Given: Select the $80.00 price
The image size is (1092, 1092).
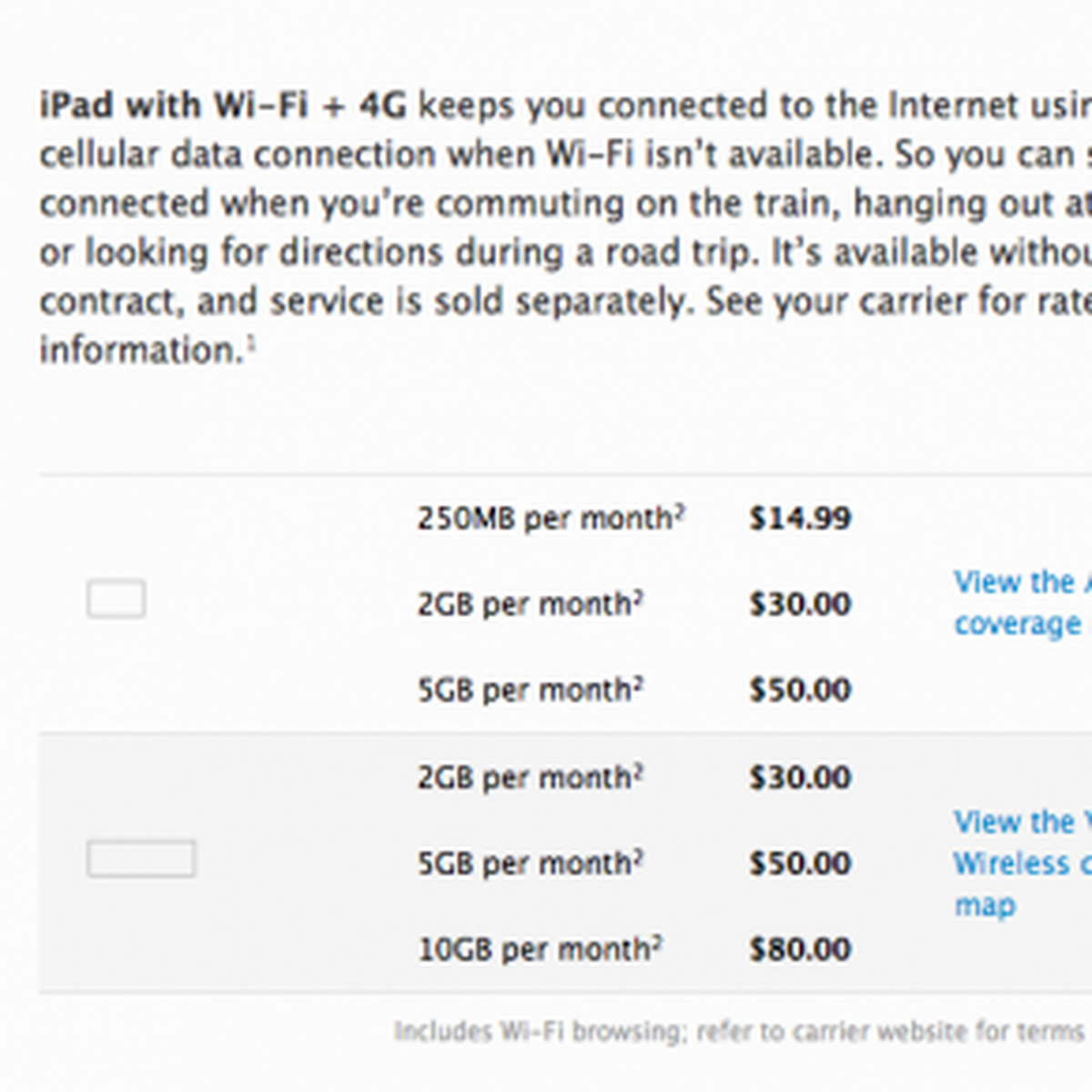Looking at the screenshot, I should coord(800,949).
